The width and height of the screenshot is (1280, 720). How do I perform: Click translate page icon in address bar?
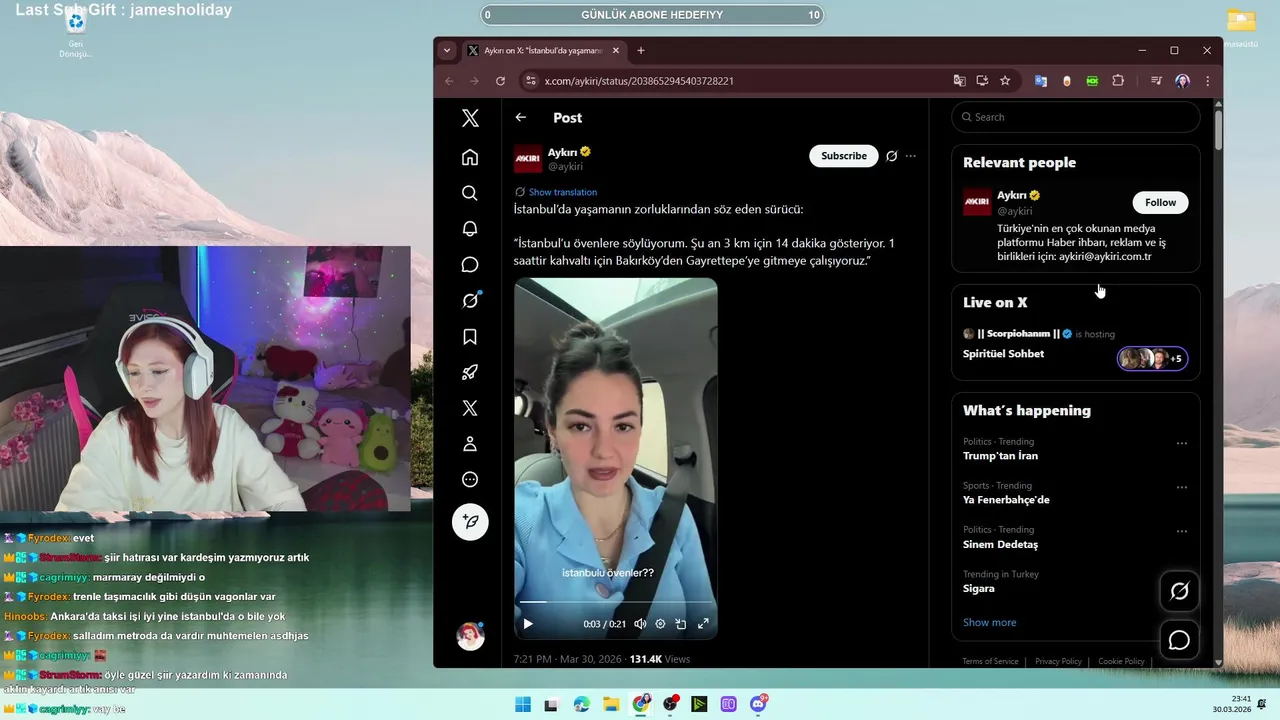960,81
